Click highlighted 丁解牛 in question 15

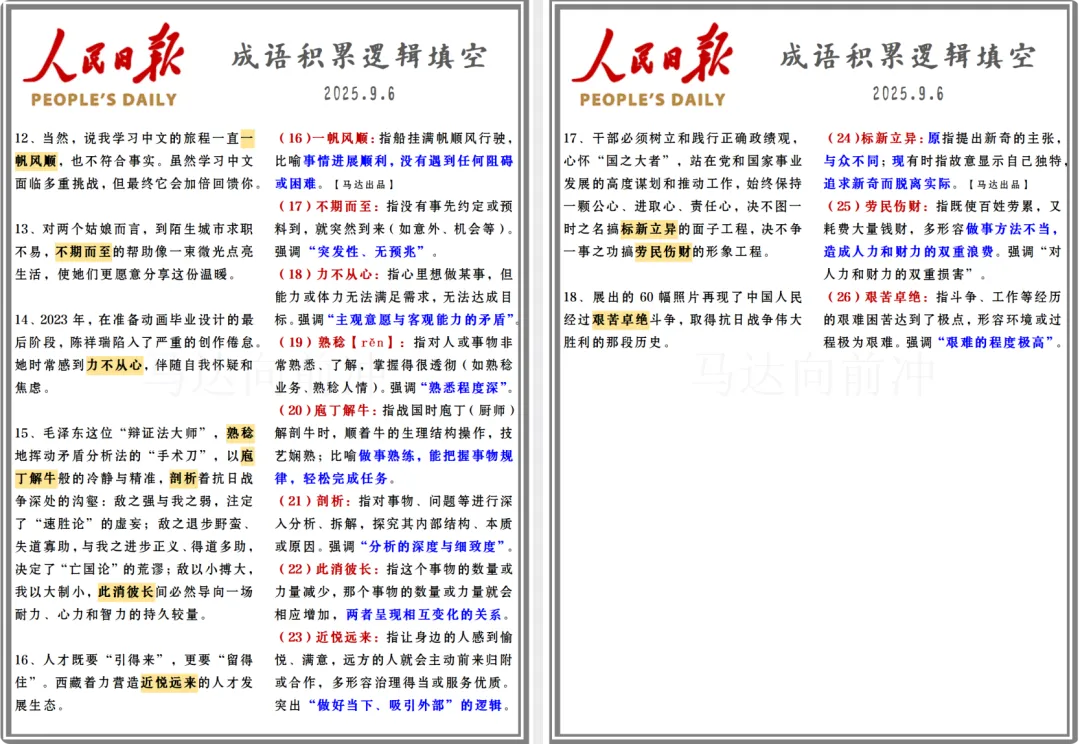36,479
